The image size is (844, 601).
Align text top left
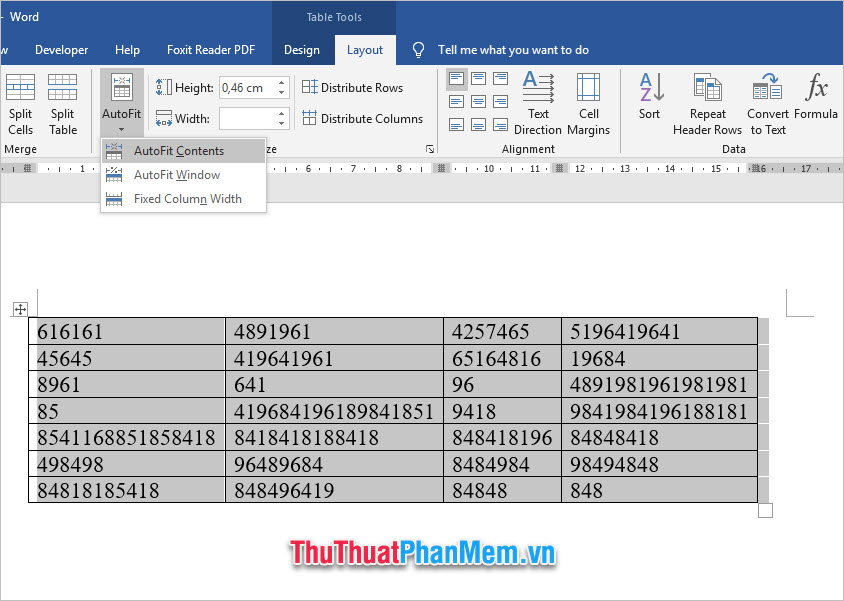coord(456,79)
